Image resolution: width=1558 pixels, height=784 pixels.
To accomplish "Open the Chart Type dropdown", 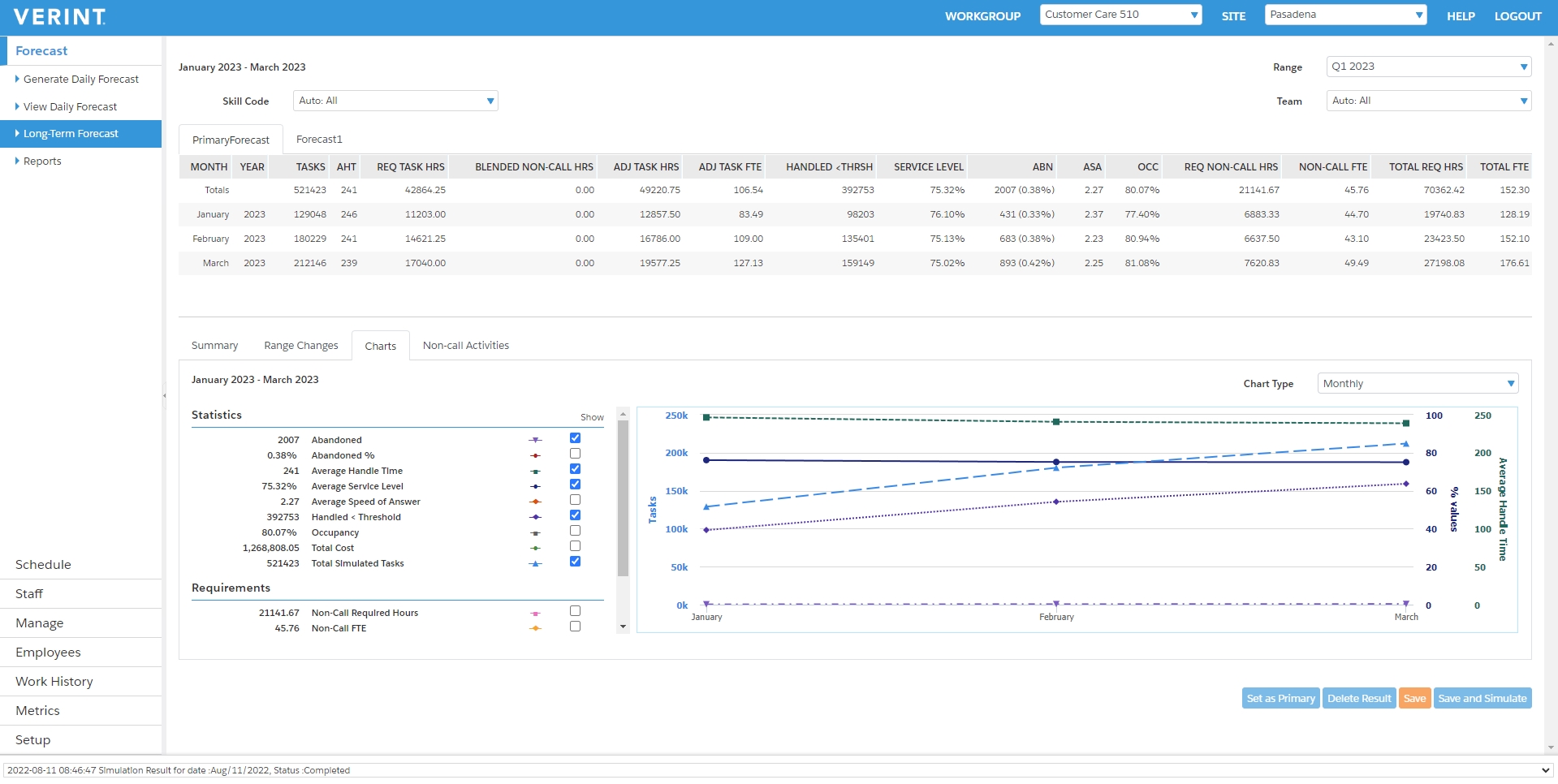I will click(x=1418, y=384).
